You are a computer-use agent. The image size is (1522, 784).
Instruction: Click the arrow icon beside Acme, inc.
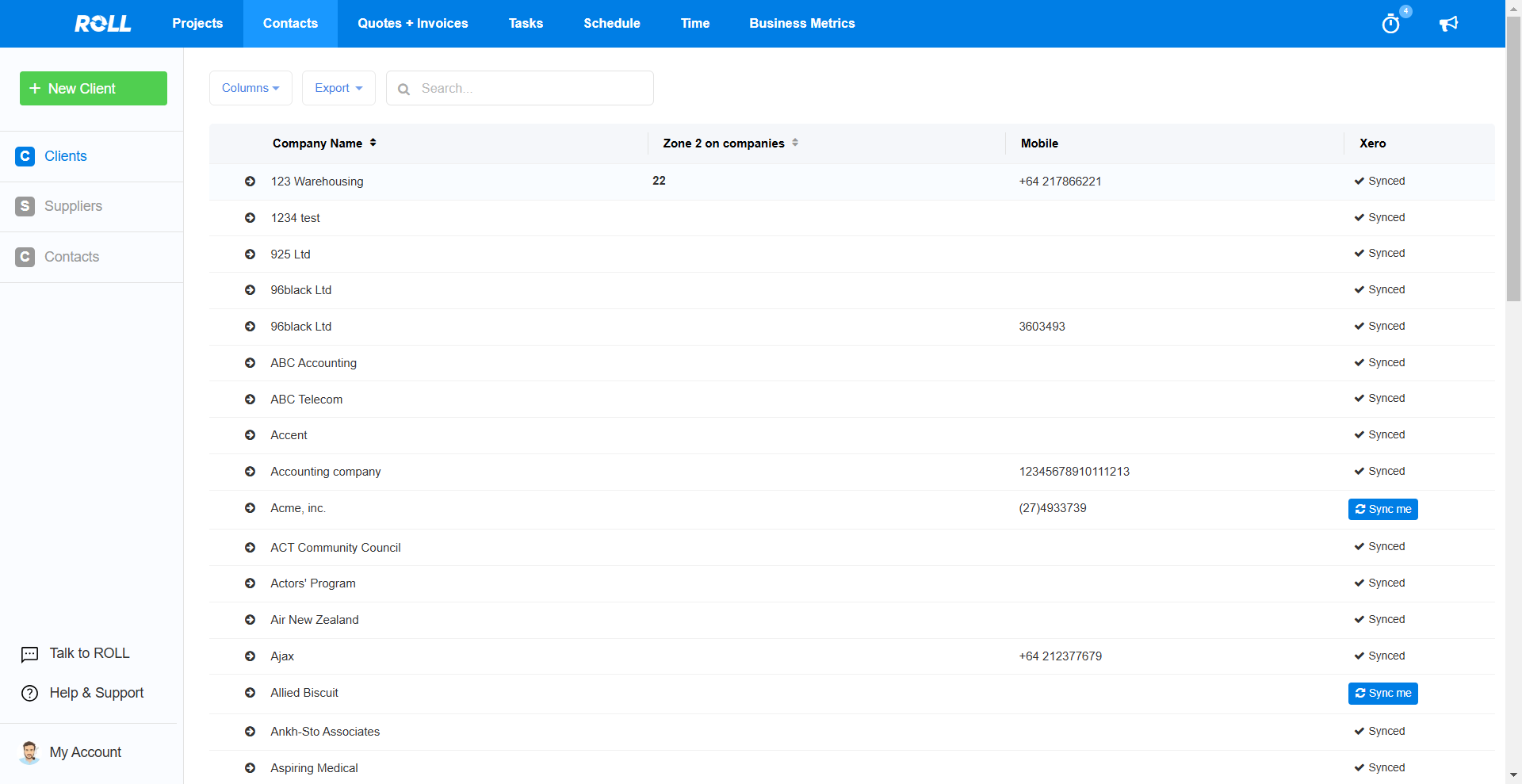pos(250,508)
